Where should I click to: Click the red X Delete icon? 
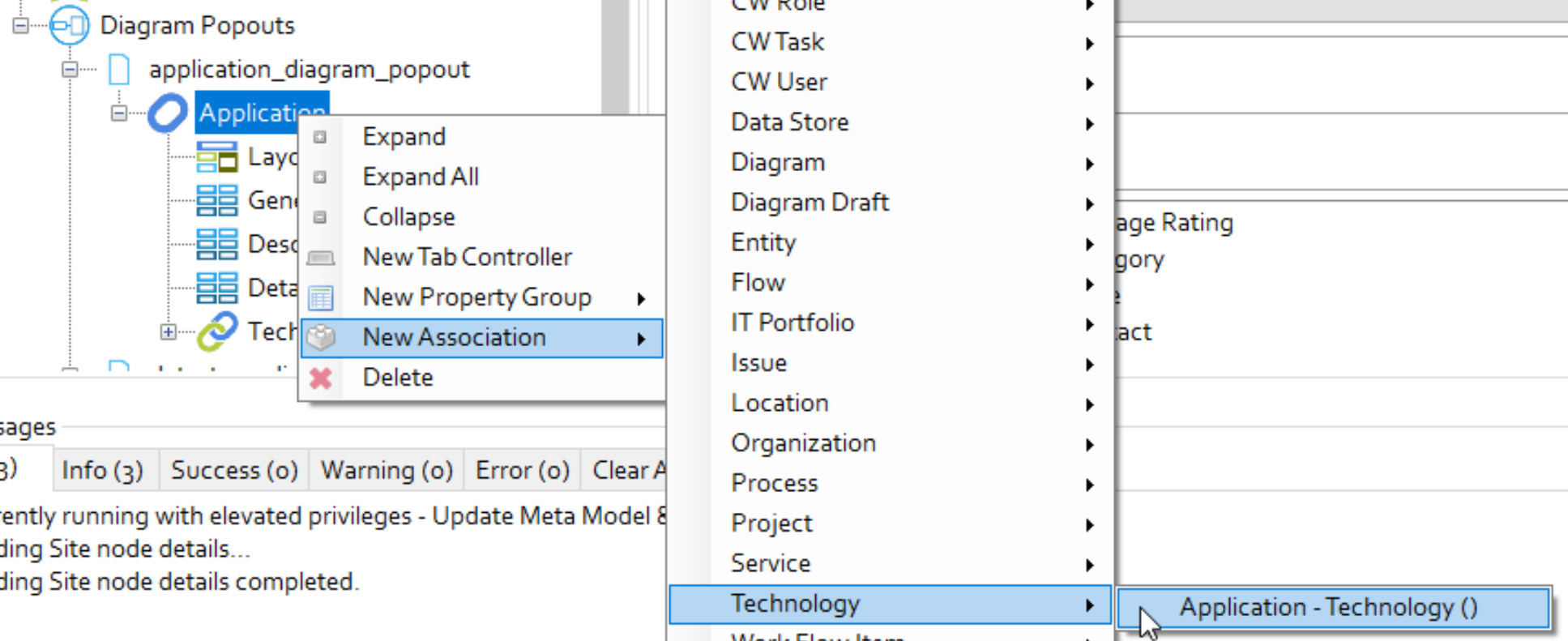click(321, 378)
